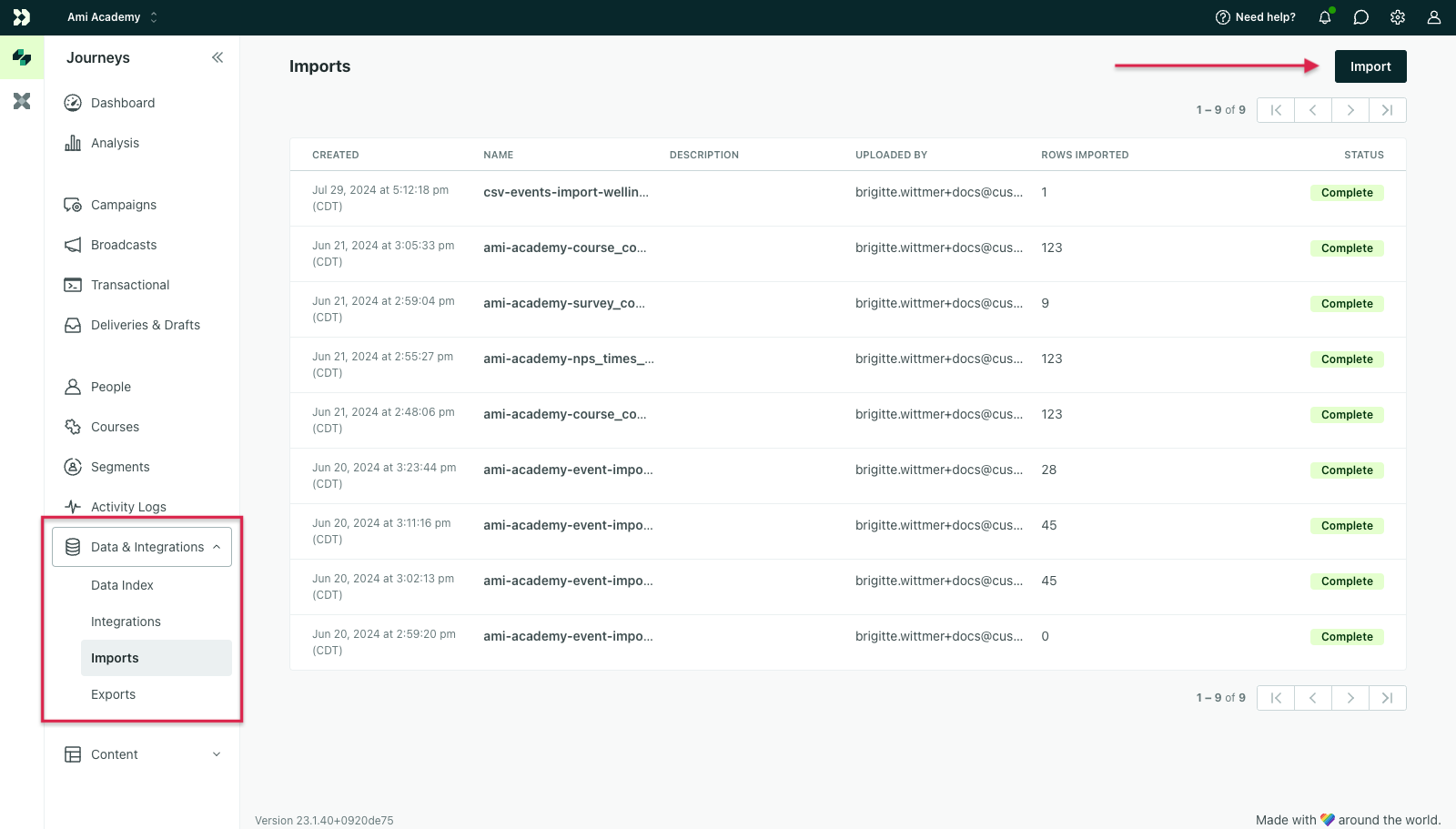Go to first page in bottom pagination
The height and width of the screenshot is (829, 1456).
pos(1276,698)
